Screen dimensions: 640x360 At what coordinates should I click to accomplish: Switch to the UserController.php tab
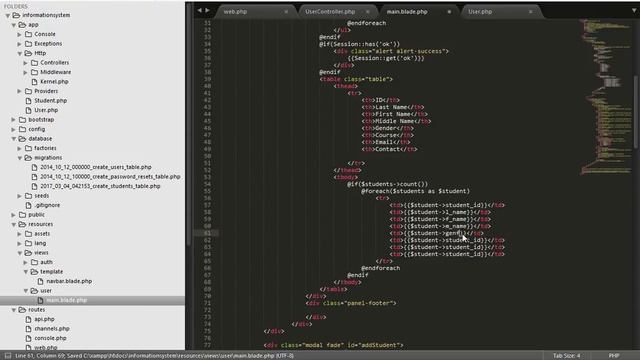(330, 12)
